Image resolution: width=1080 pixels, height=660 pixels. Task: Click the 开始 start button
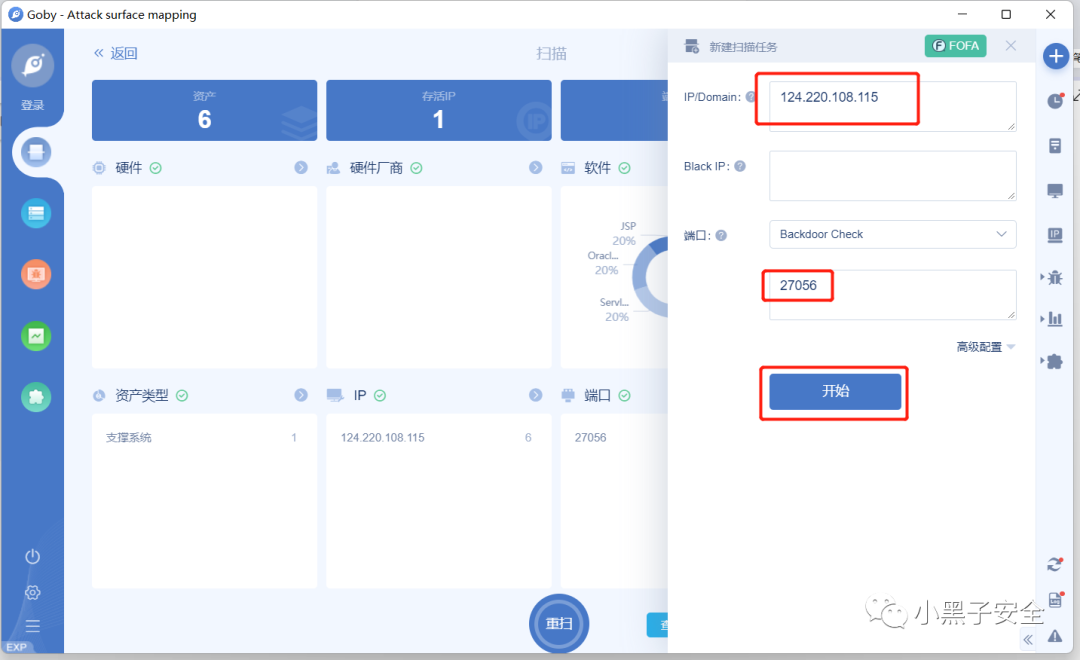coord(835,391)
